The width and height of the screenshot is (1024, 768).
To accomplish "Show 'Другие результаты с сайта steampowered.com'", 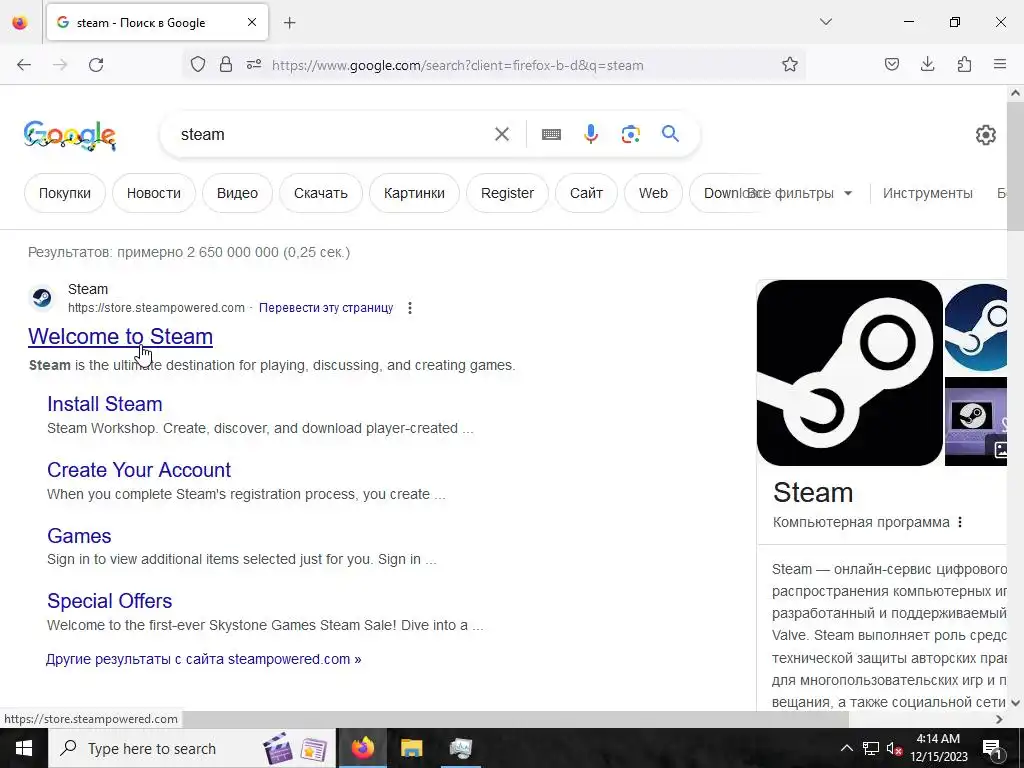I will [203, 659].
